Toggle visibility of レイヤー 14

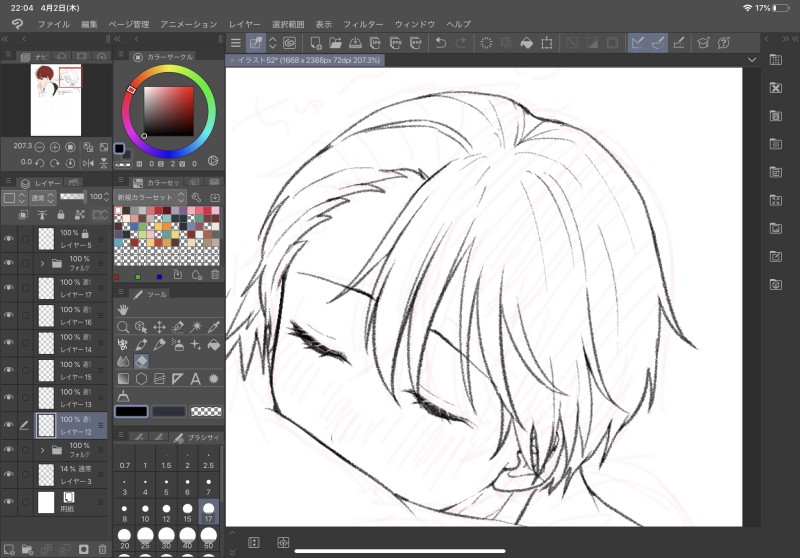[x=9, y=343]
